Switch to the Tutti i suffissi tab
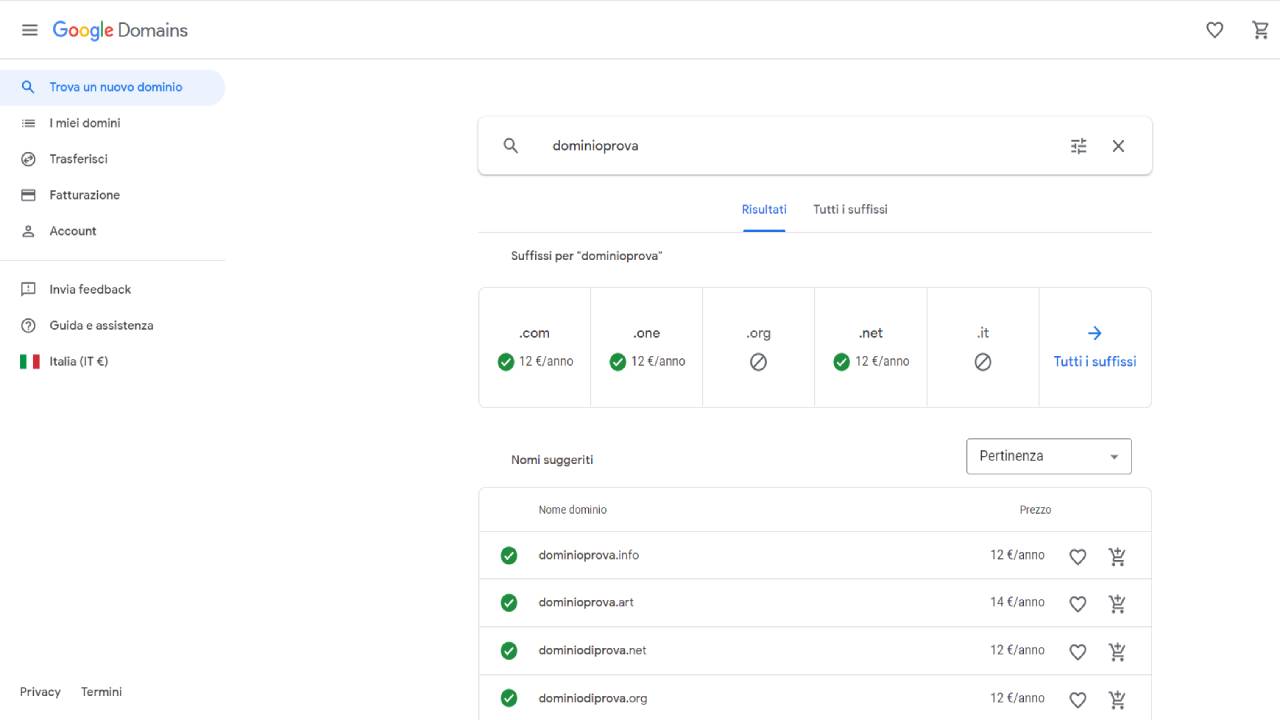 pyautogui.click(x=850, y=209)
